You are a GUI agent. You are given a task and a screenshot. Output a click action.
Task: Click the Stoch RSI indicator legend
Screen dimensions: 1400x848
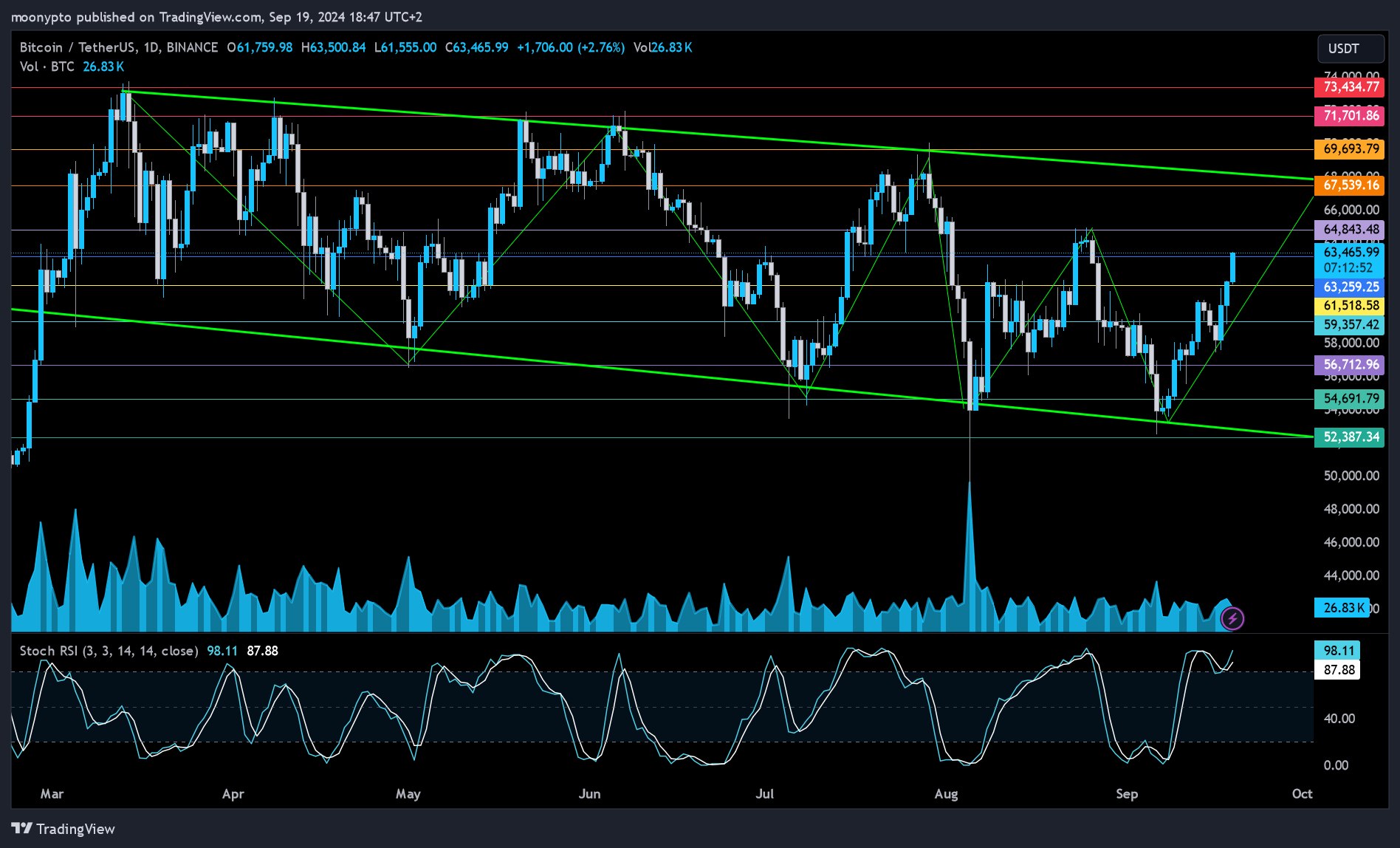coord(109,651)
